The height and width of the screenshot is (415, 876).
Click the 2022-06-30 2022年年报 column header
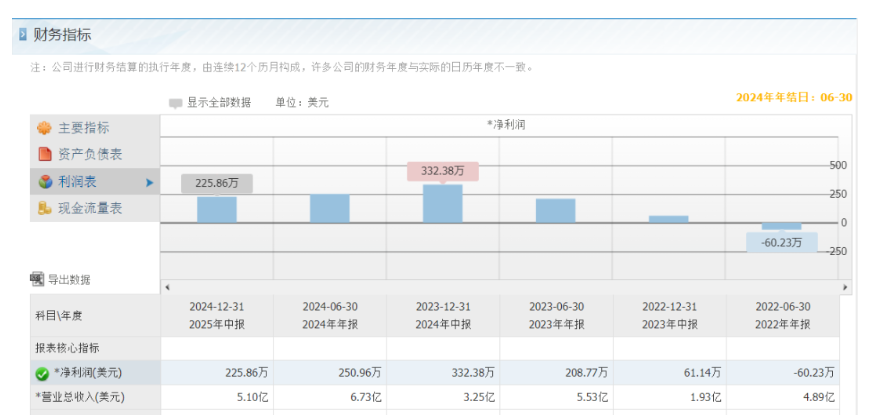[783, 316]
